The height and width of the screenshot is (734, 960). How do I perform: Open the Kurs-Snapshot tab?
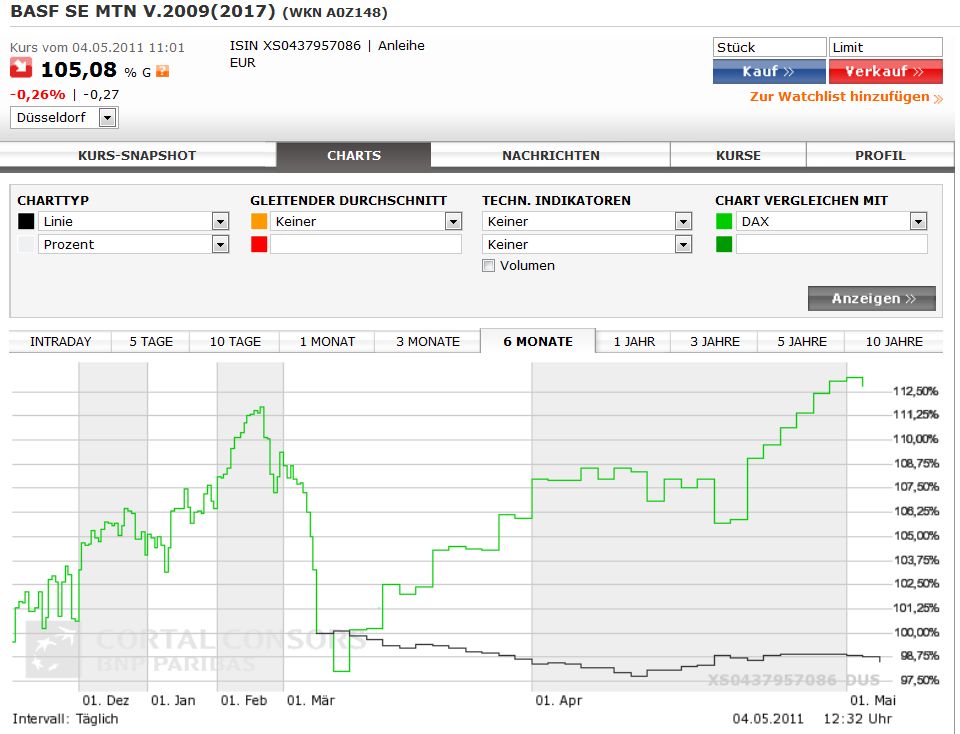click(137, 155)
